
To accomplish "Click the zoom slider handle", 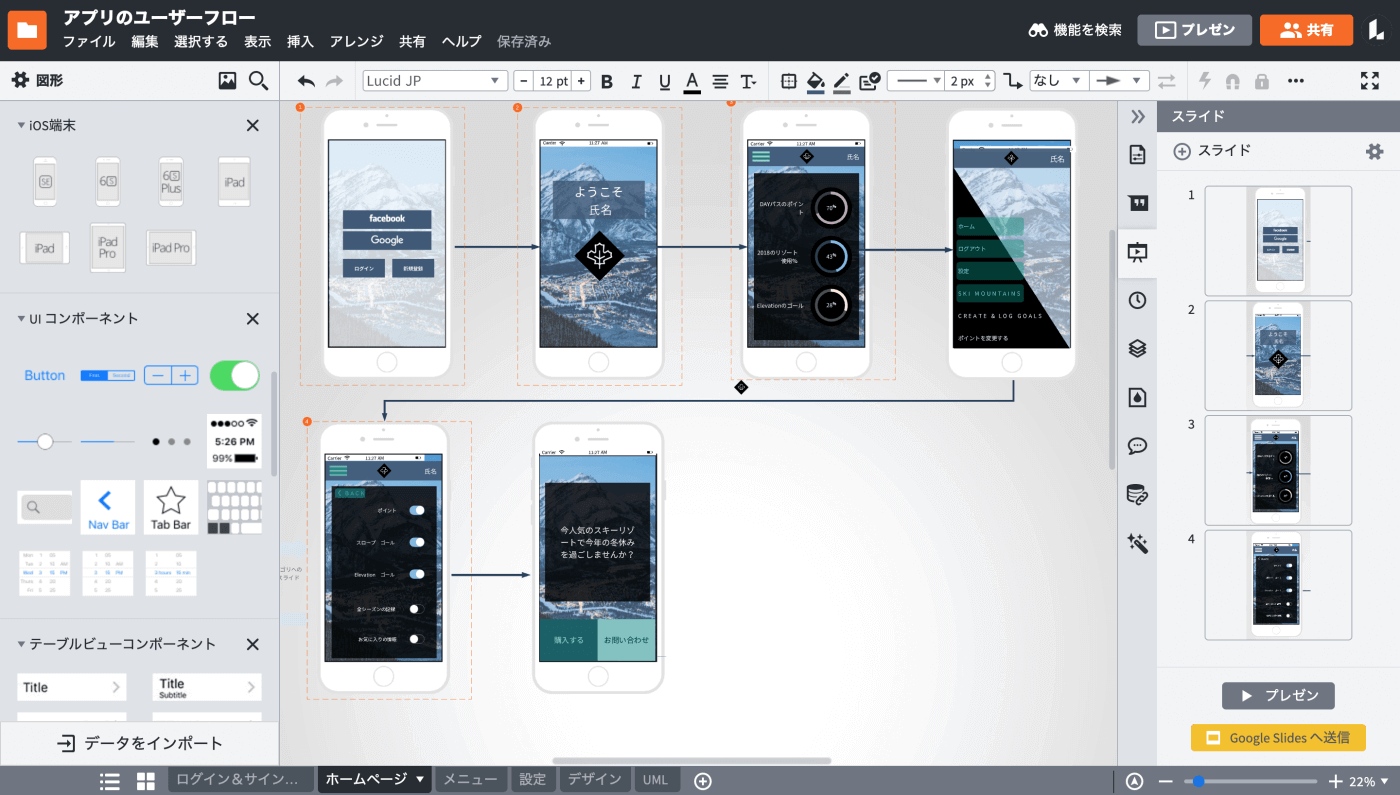I will (1197, 781).
